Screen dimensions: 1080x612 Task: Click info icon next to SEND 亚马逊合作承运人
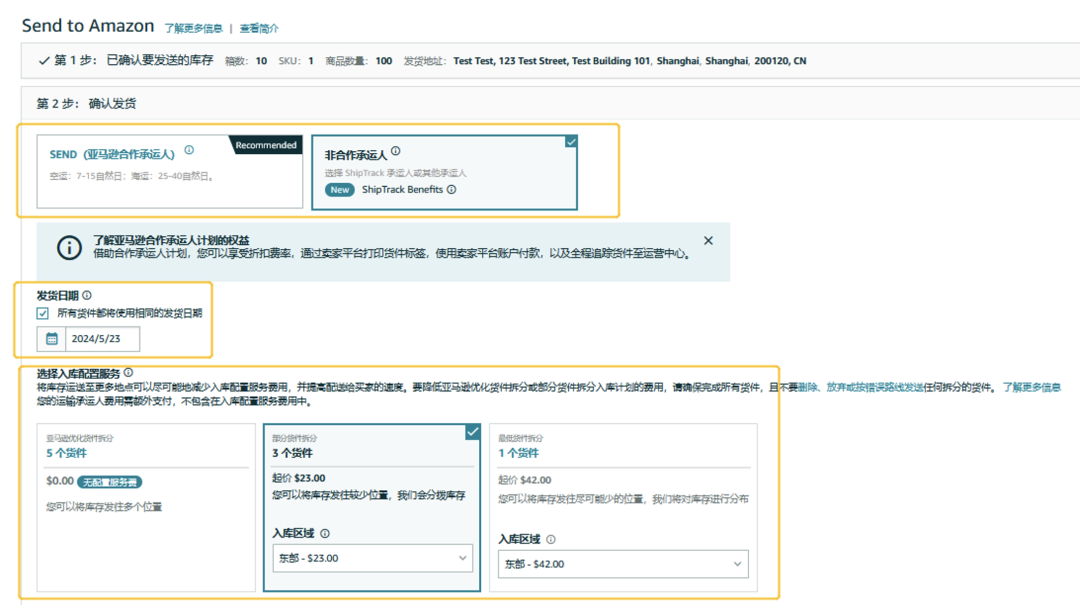[189, 151]
